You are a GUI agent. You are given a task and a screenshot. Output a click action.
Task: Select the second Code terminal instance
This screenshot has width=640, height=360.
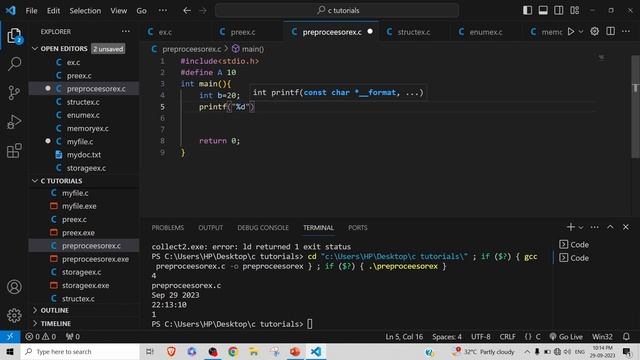tap(574, 258)
